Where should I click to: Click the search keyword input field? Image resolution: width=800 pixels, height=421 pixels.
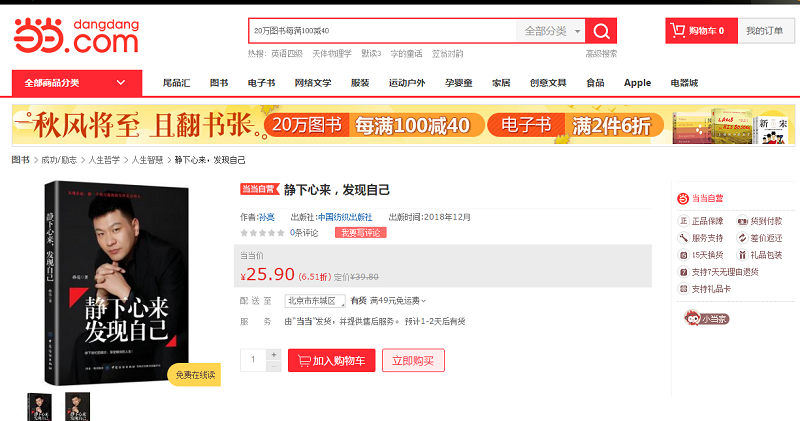coord(380,31)
